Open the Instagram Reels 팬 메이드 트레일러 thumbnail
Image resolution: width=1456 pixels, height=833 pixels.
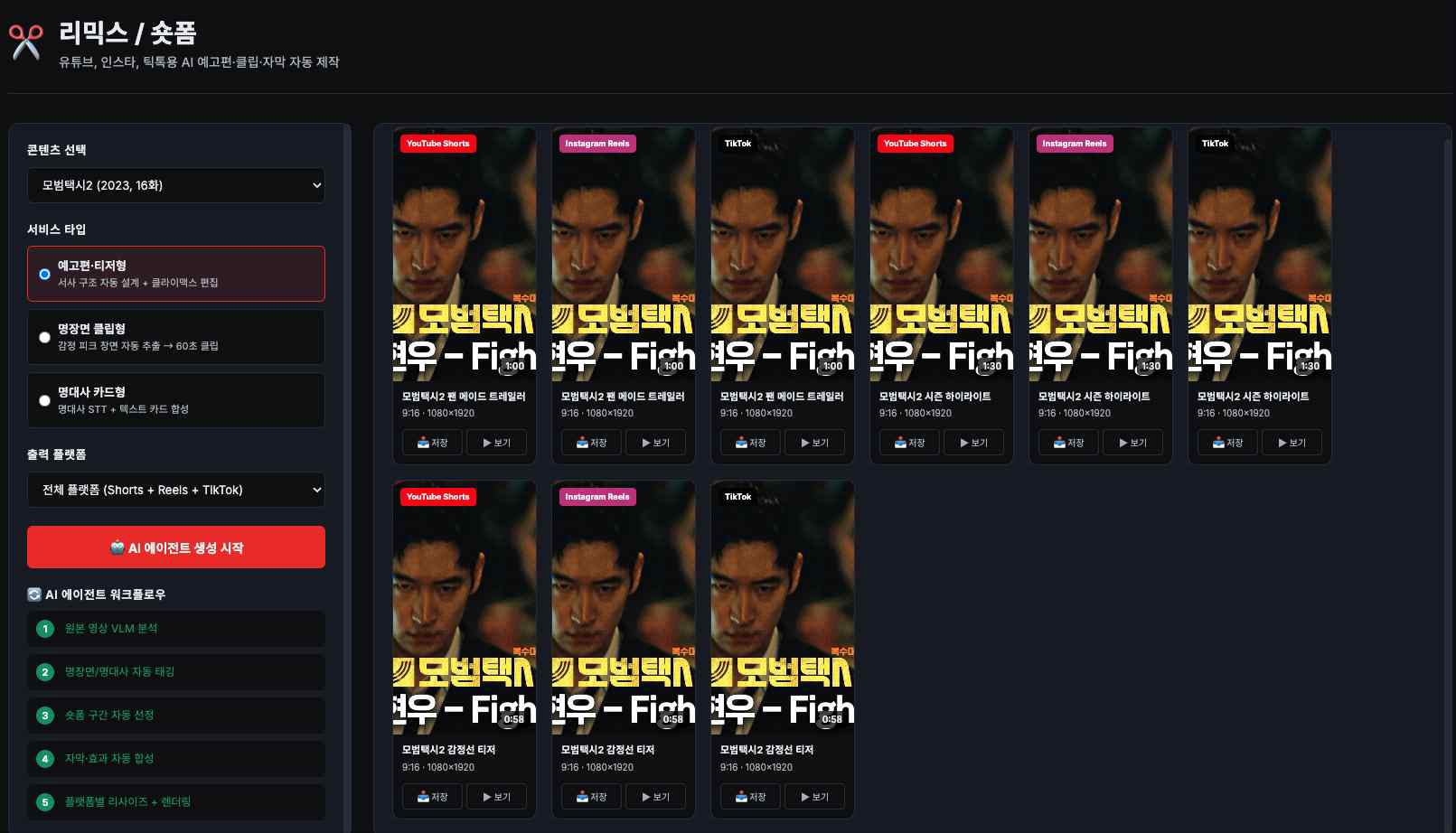tap(624, 254)
